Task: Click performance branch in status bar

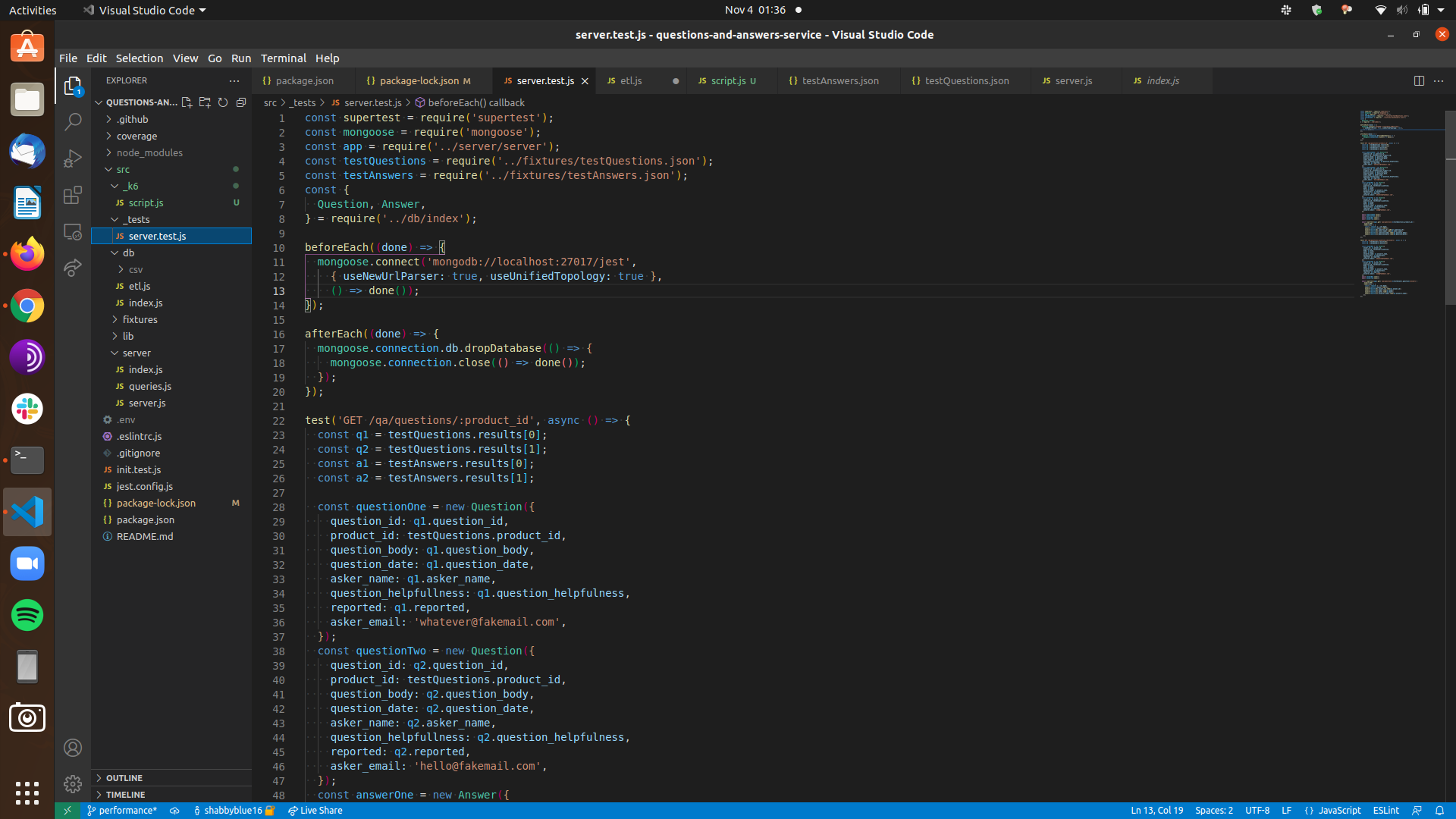Action: [x=122, y=811]
